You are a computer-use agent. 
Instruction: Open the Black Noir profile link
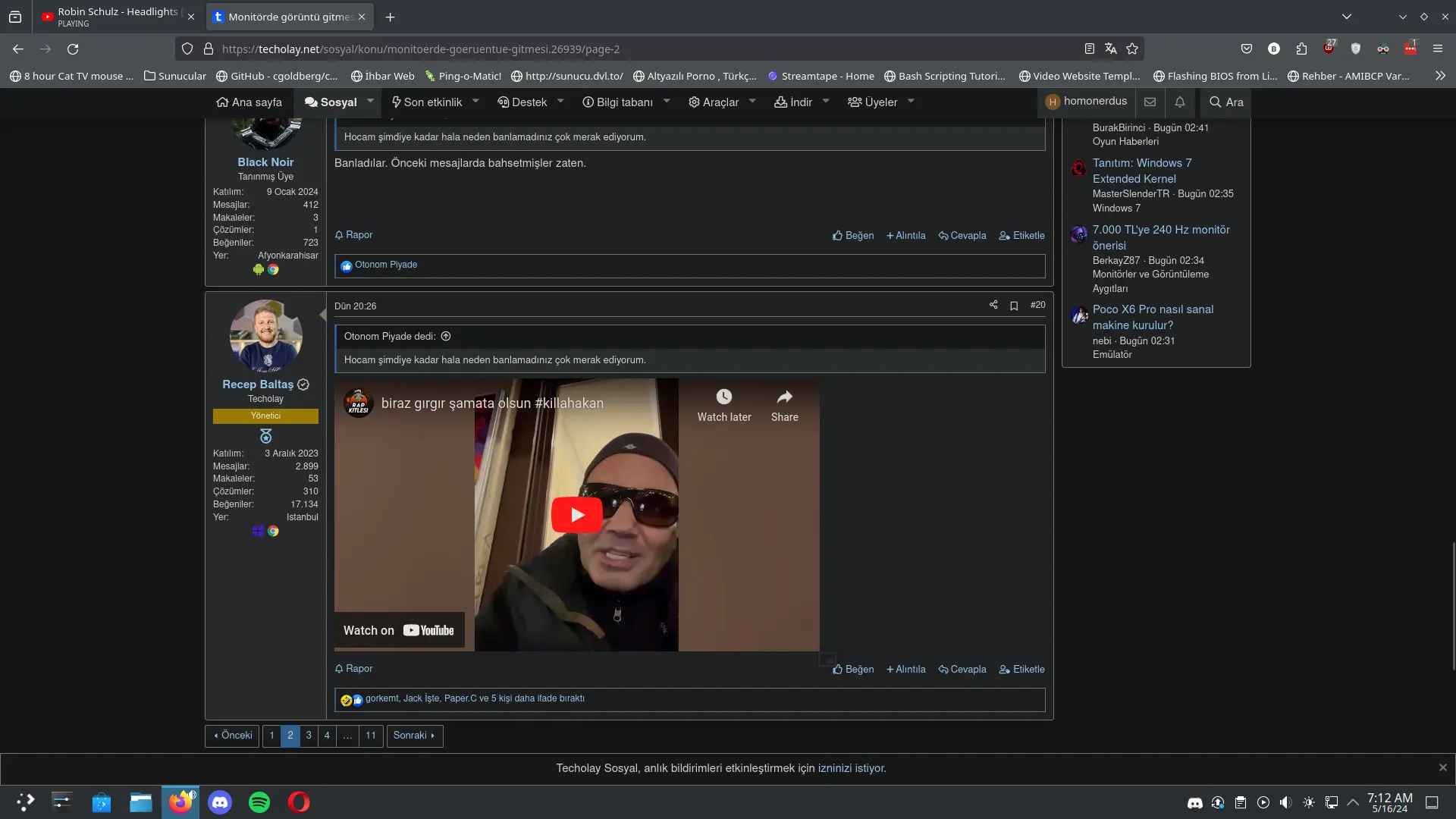coord(265,162)
